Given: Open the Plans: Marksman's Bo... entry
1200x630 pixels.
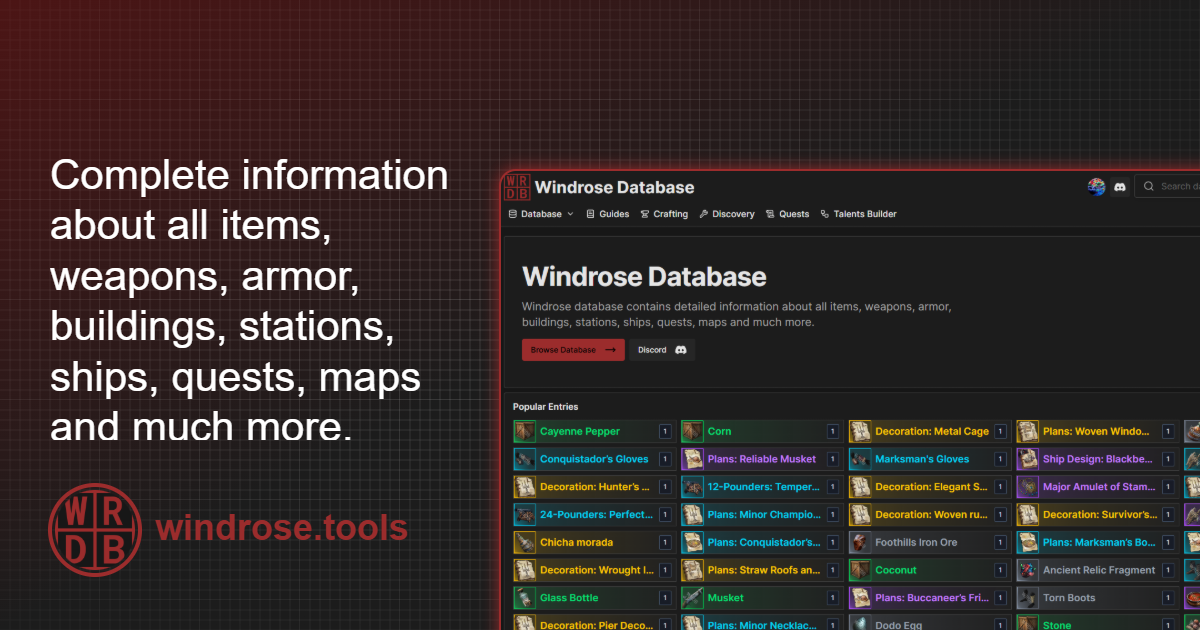Looking at the screenshot, I should [1096, 543].
